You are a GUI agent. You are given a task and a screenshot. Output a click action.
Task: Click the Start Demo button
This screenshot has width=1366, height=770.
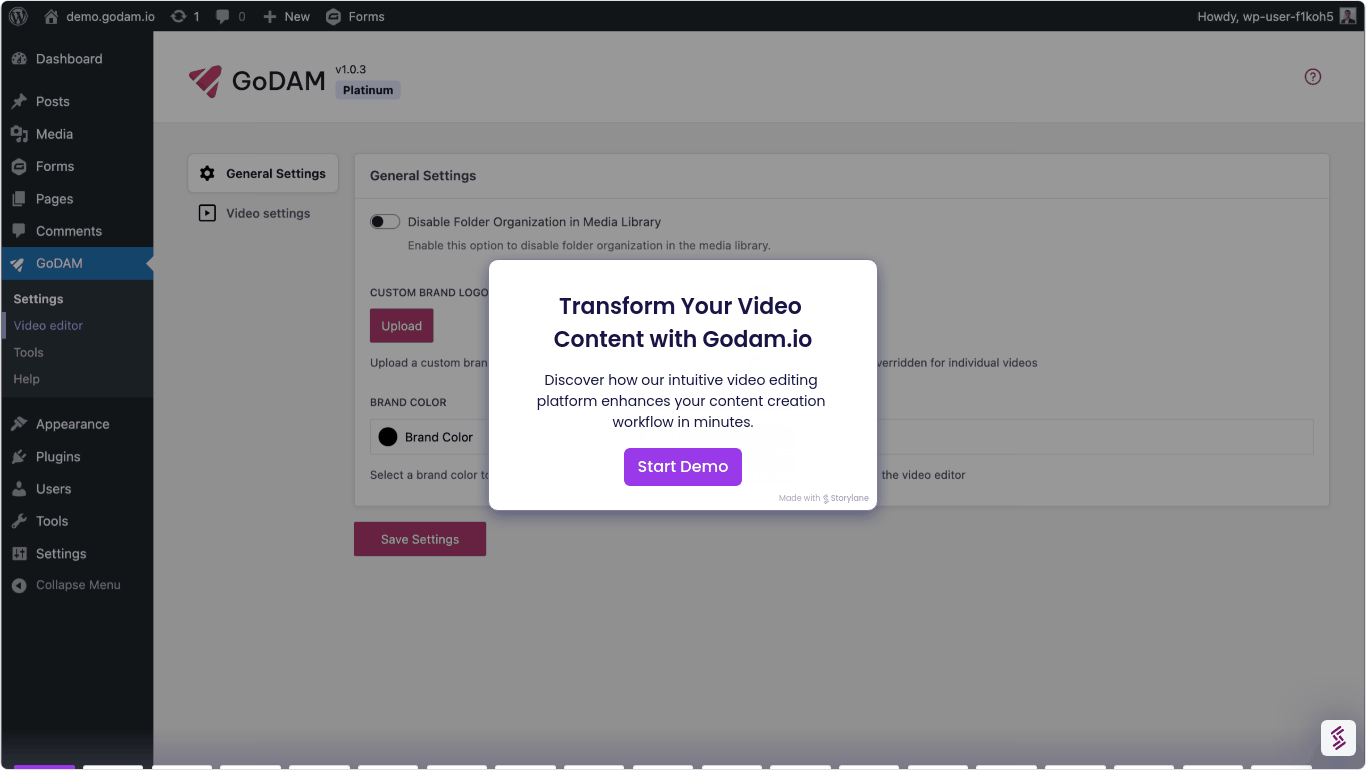click(x=683, y=467)
